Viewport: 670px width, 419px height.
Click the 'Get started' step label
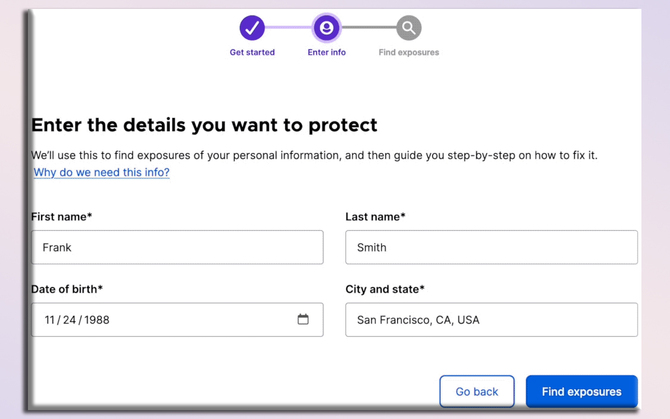point(252,52)
